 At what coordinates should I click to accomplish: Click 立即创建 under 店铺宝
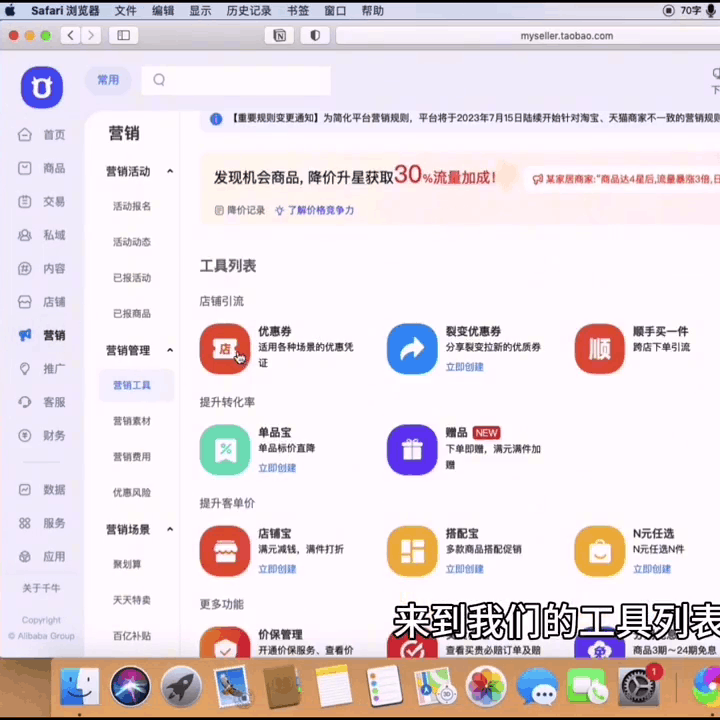277,569
